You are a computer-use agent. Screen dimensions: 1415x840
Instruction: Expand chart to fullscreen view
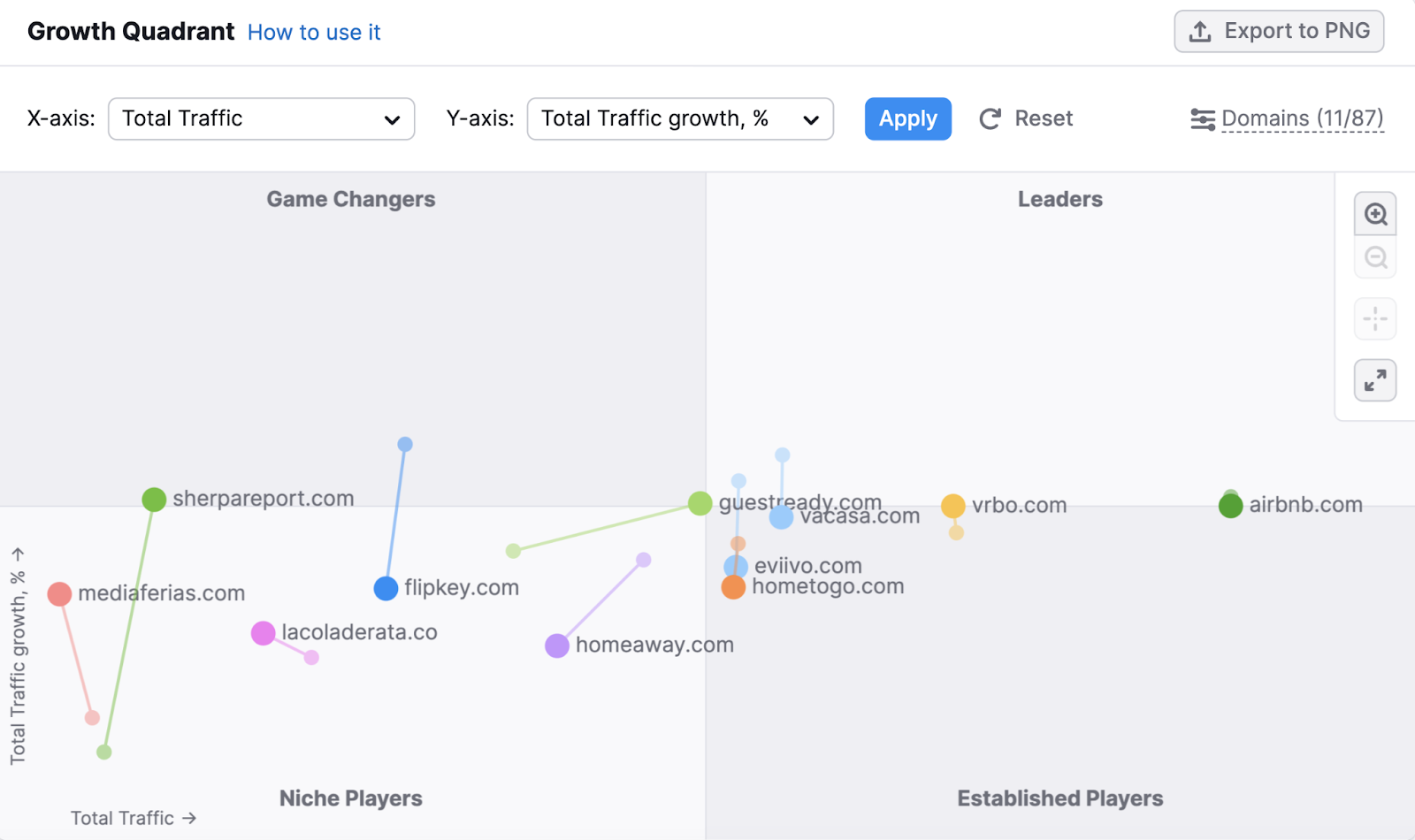point(1374,380)
